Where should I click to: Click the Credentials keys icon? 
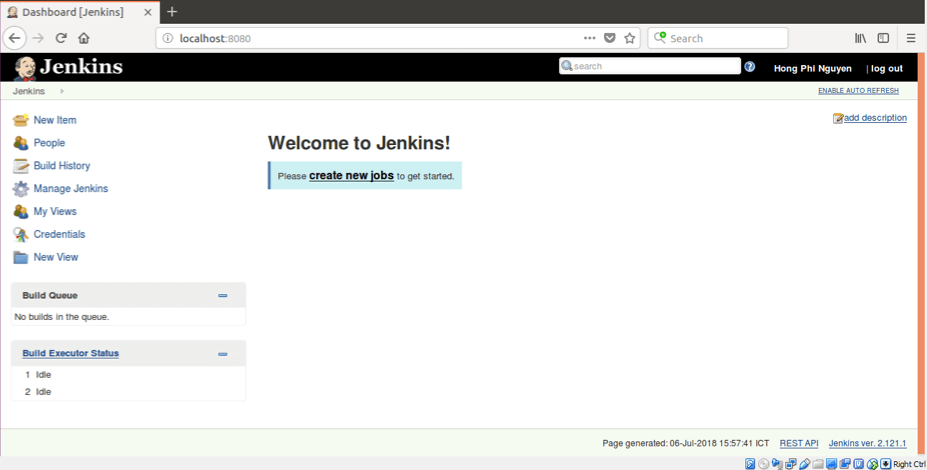21,235
